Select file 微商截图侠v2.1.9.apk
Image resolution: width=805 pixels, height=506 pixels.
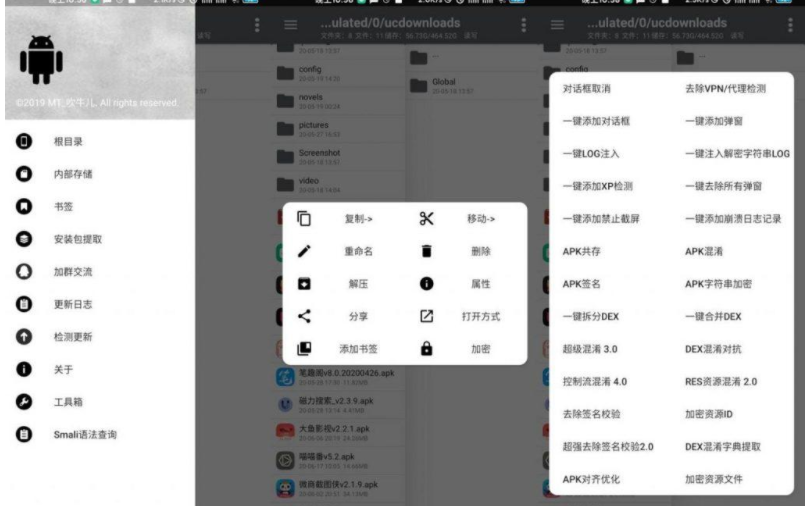click(x=339, y=488)
